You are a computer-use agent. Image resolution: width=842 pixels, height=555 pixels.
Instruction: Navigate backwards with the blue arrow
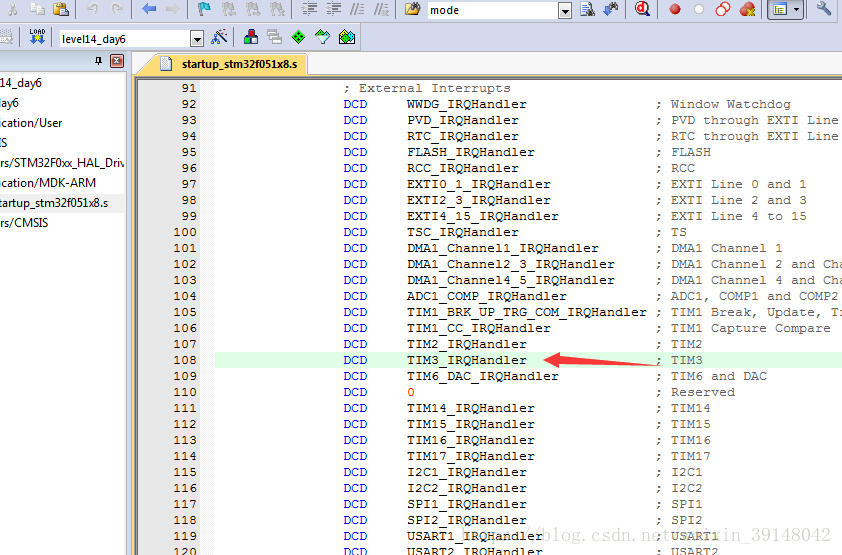[149, 9]
